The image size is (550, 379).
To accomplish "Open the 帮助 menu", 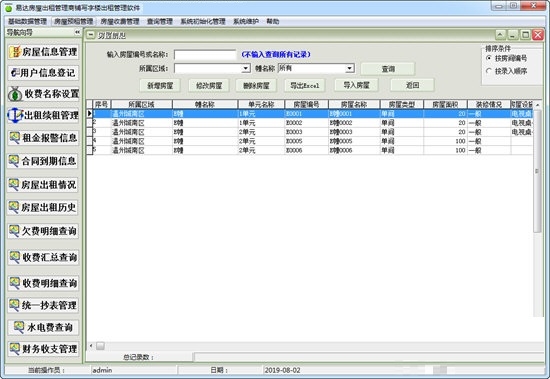I will point(273,21).
